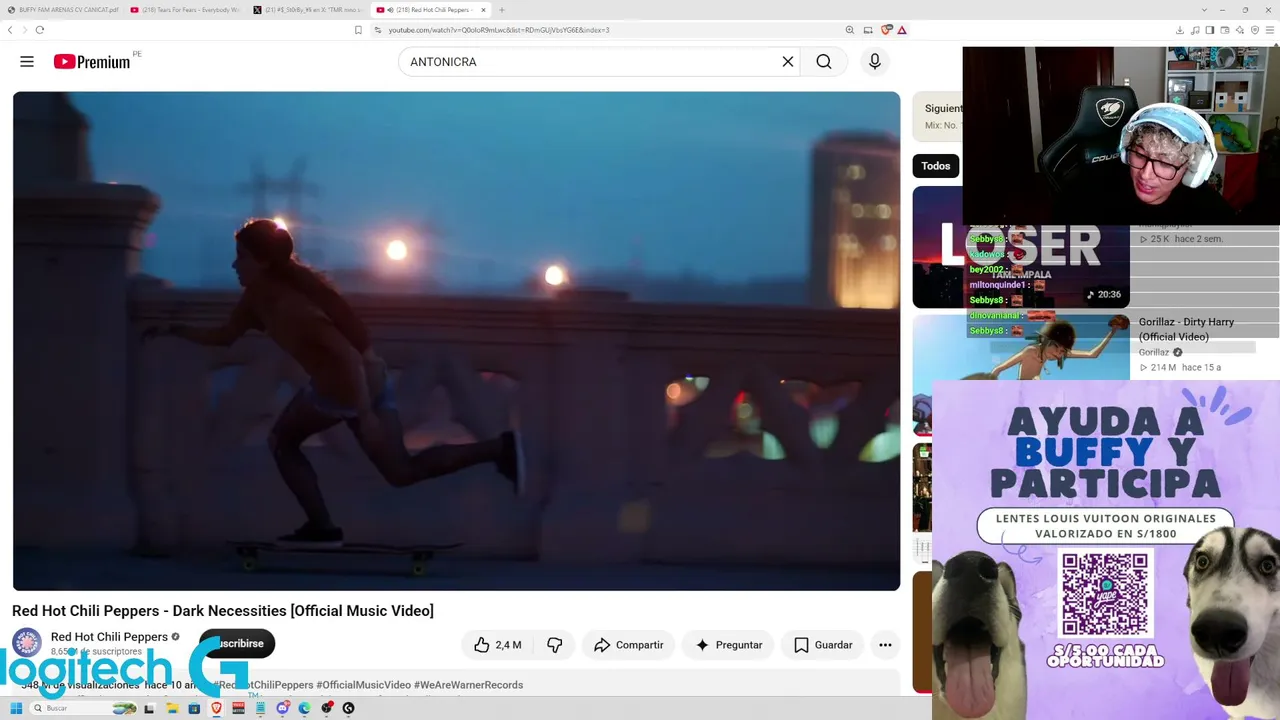1280x720 pixels.
Task: Like the Dark Necessities video
Action: pyautogui.click(x=498, y=645)
